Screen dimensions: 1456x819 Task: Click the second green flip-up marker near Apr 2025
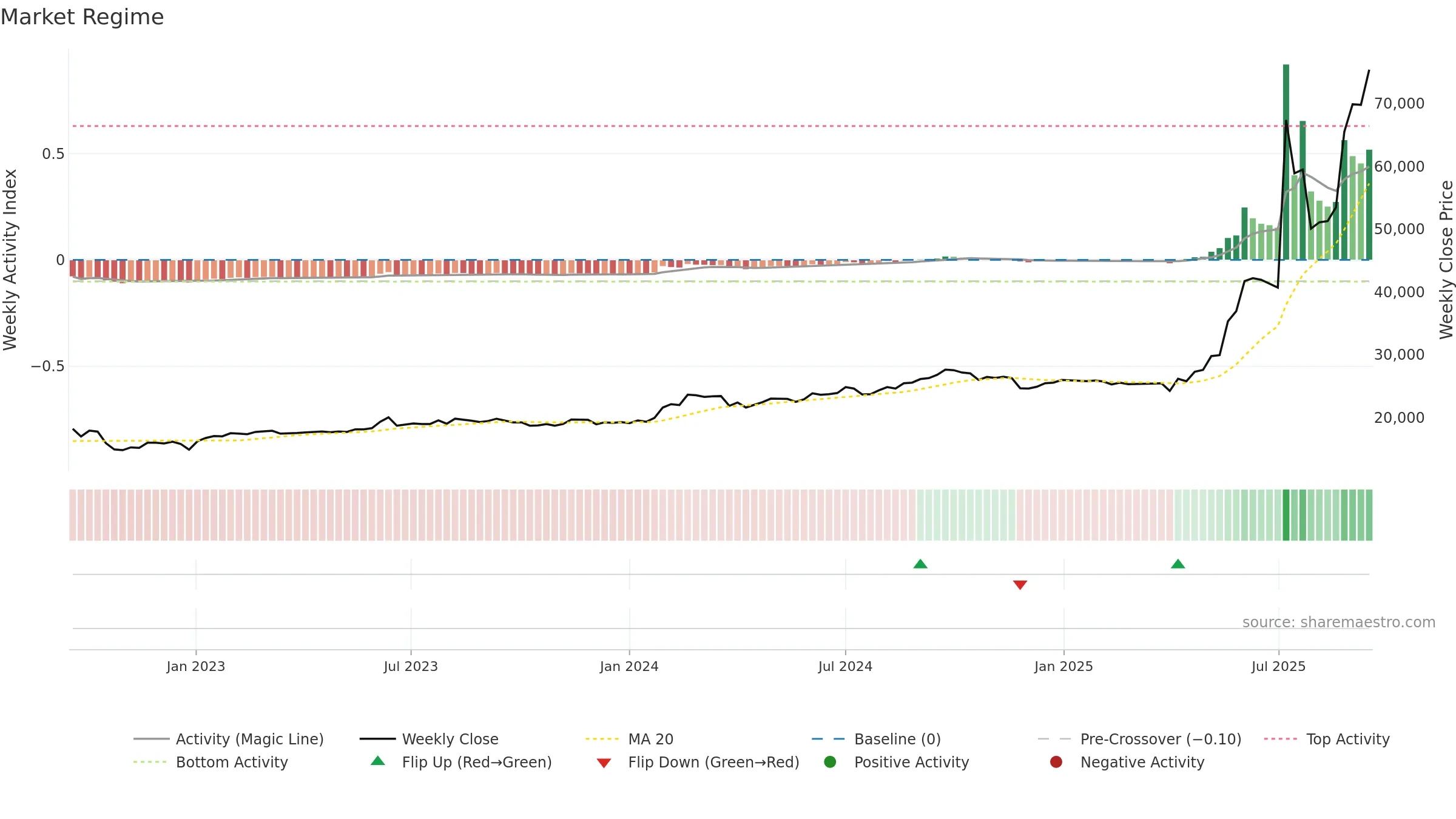click(x=1178, y=564)
